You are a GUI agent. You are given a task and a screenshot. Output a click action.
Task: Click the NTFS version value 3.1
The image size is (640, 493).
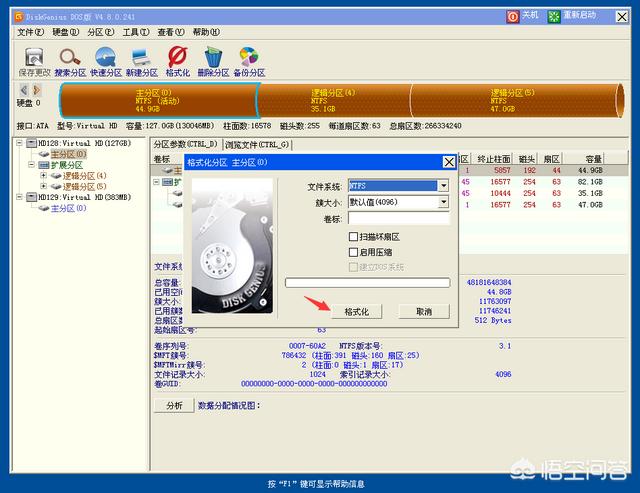[504, 346]
